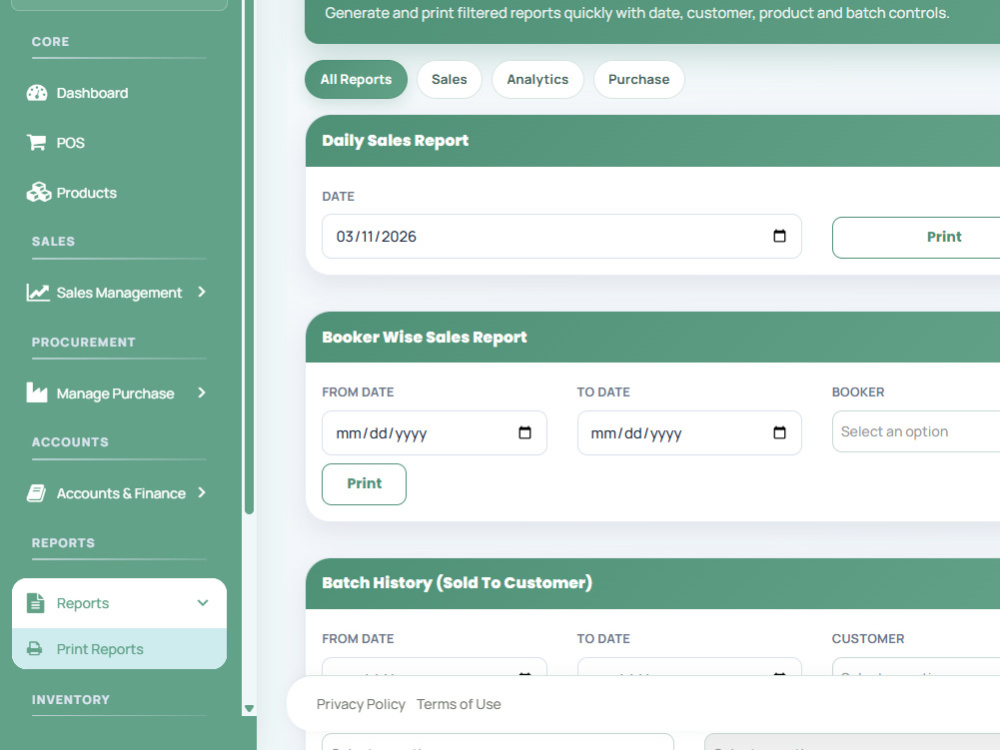
Task: Switch to the Analytics tab
Action: (x=538, y=80)
